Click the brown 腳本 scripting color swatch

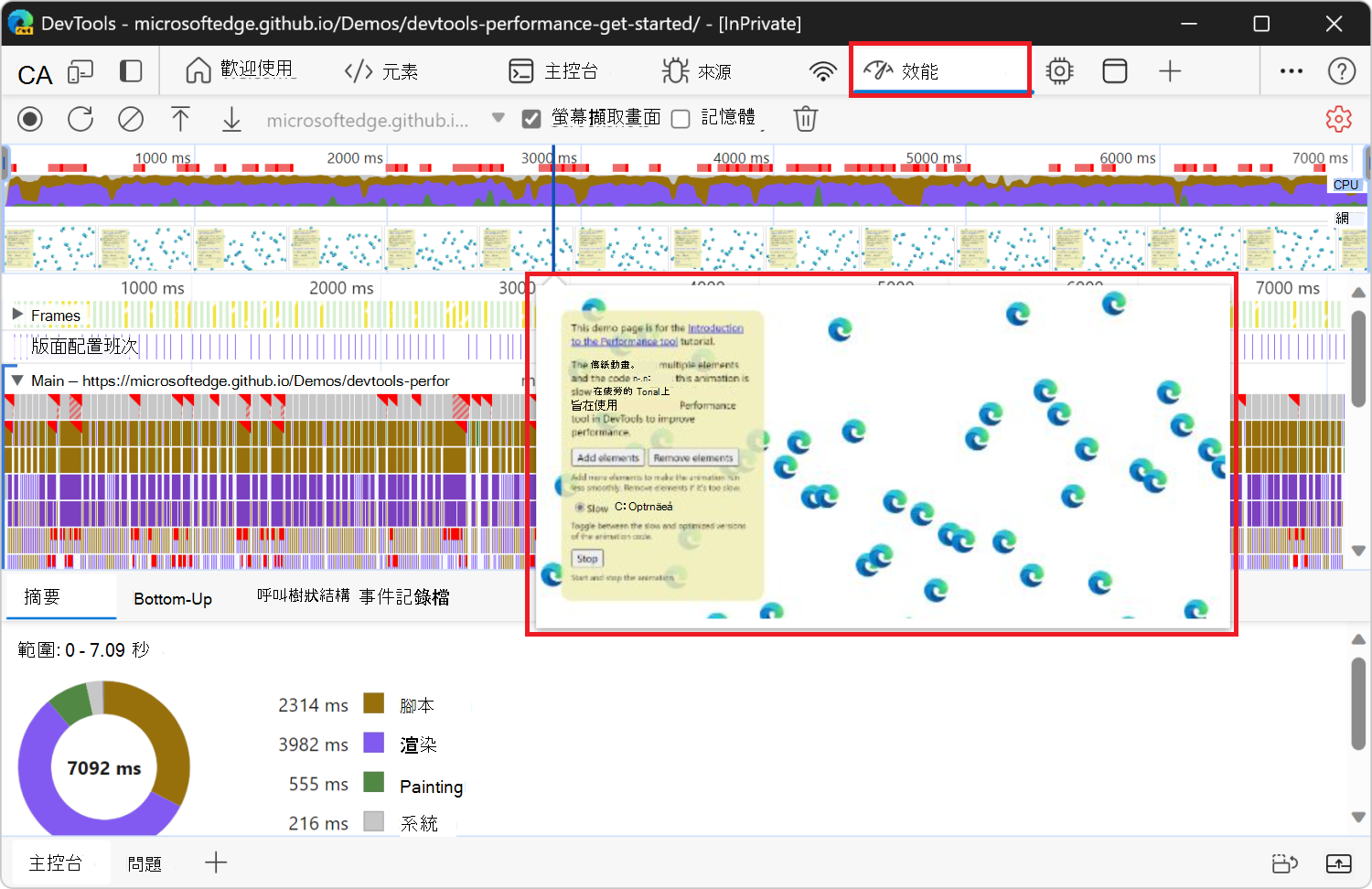point(373,702)
